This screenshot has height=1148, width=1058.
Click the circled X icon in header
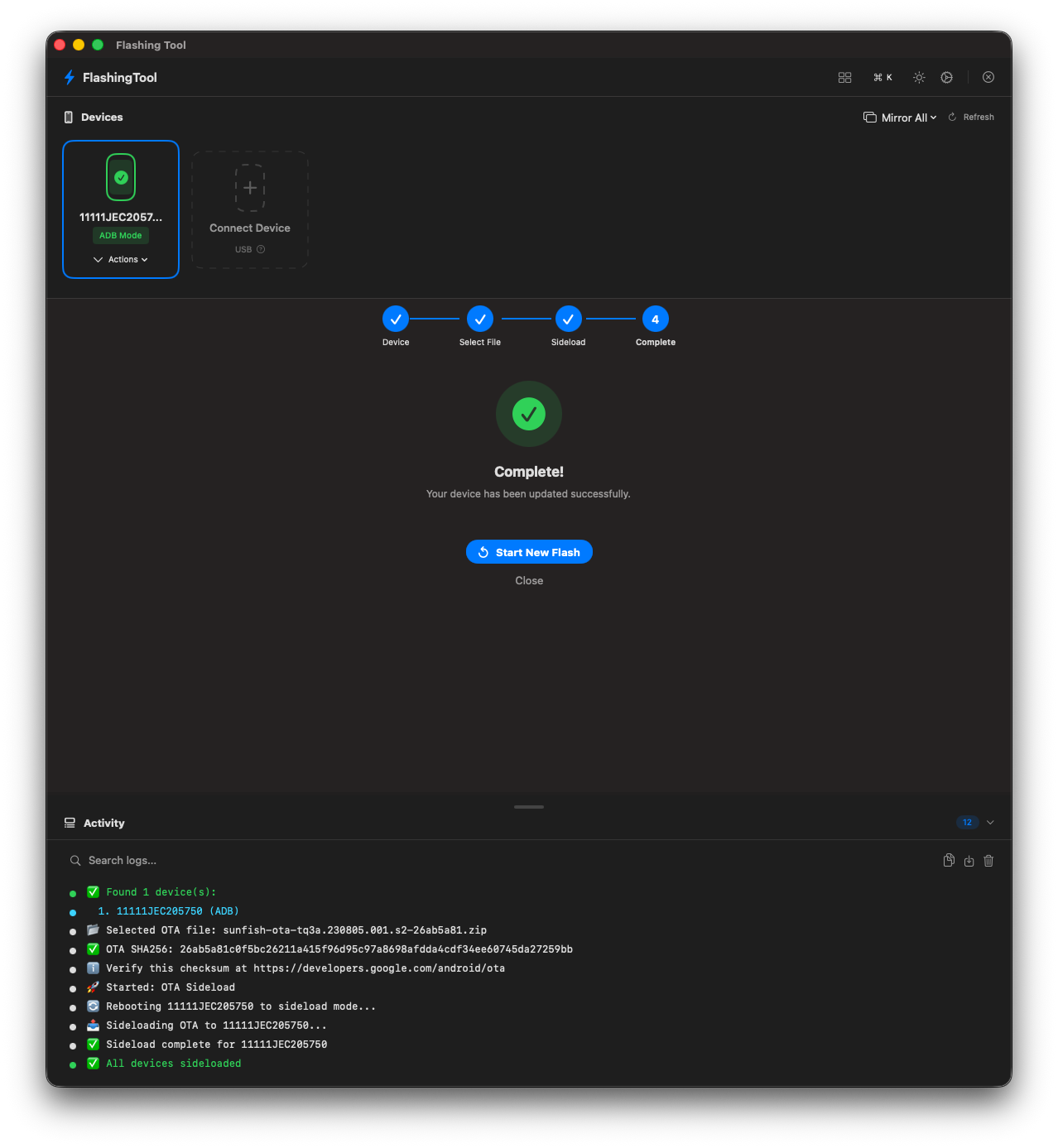click(x=988, y=77)
